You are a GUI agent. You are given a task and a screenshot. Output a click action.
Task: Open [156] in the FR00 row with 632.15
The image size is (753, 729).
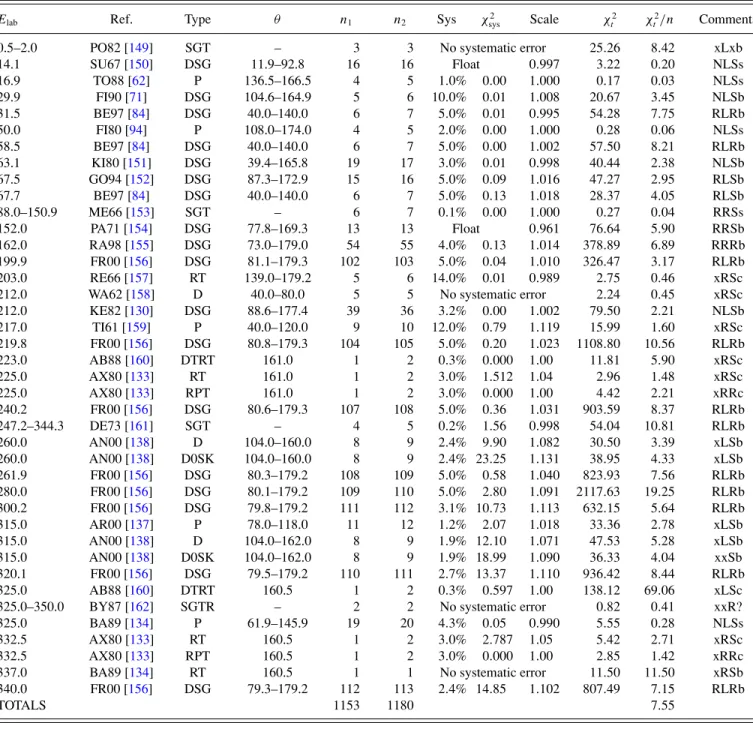tap(138, 508)
